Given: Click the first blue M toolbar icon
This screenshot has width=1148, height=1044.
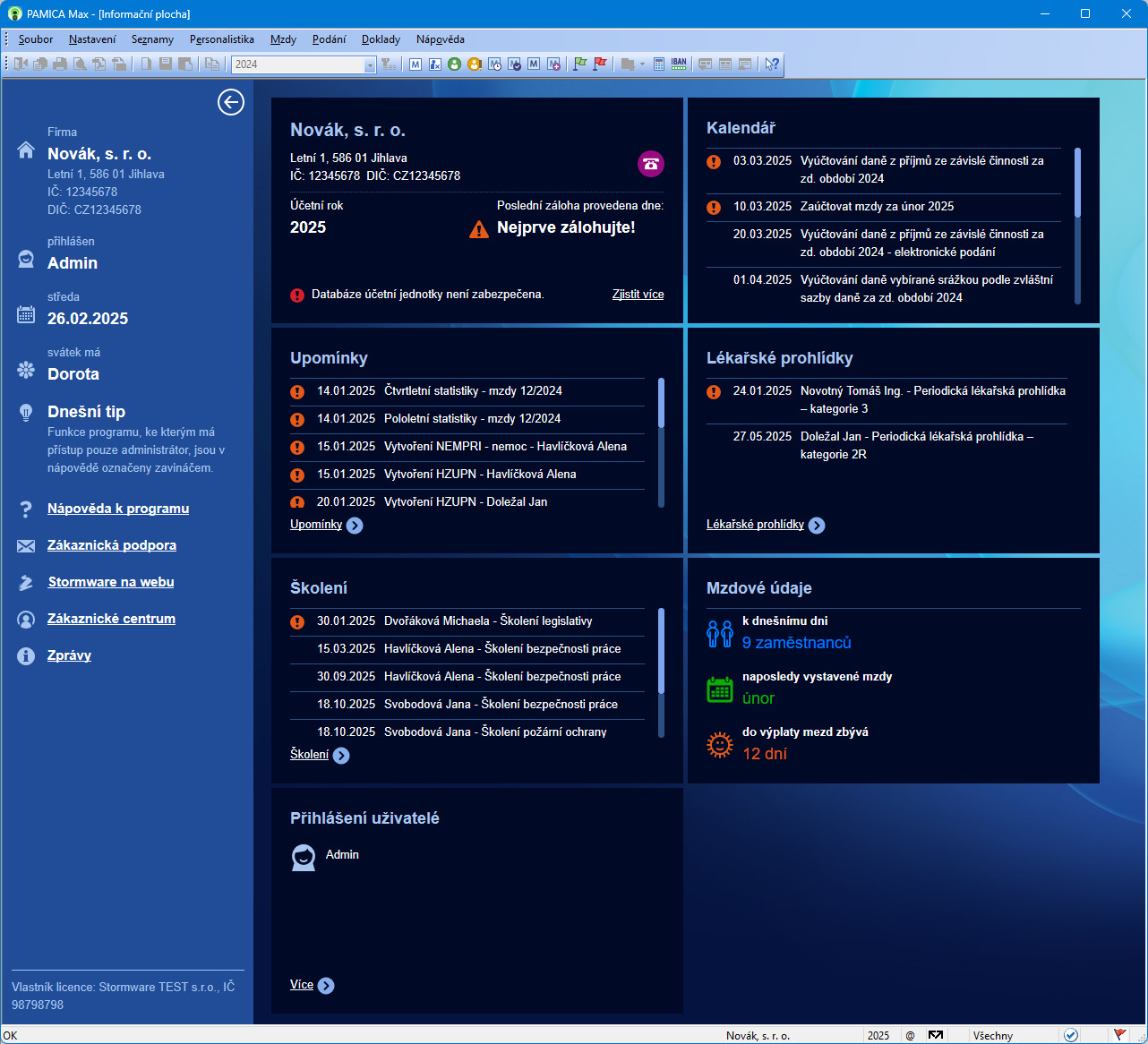Looking at the screenshot, I should tap(416, 64).
